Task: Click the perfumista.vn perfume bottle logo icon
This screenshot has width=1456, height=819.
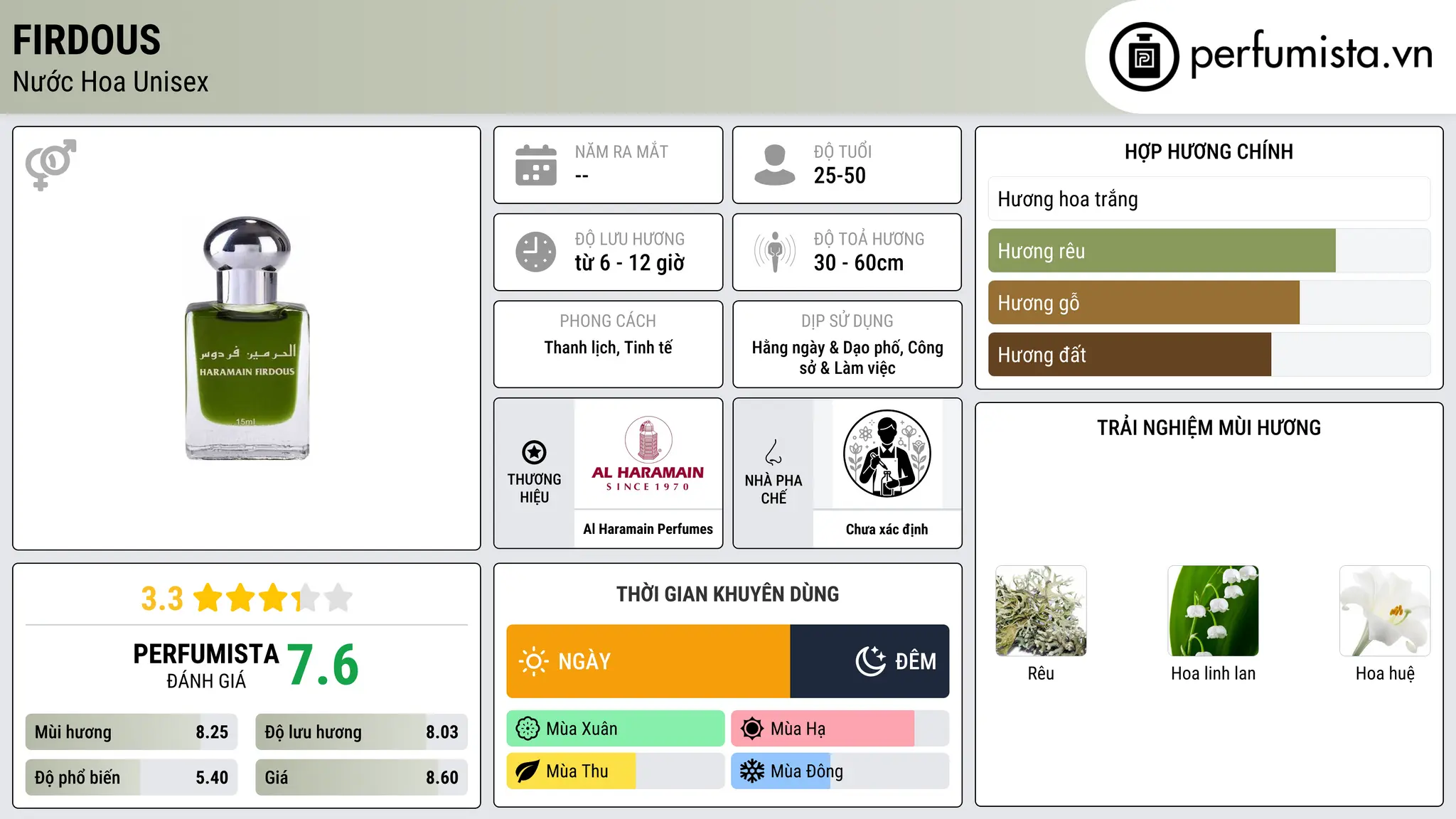Action: [x=1144, y=57]
